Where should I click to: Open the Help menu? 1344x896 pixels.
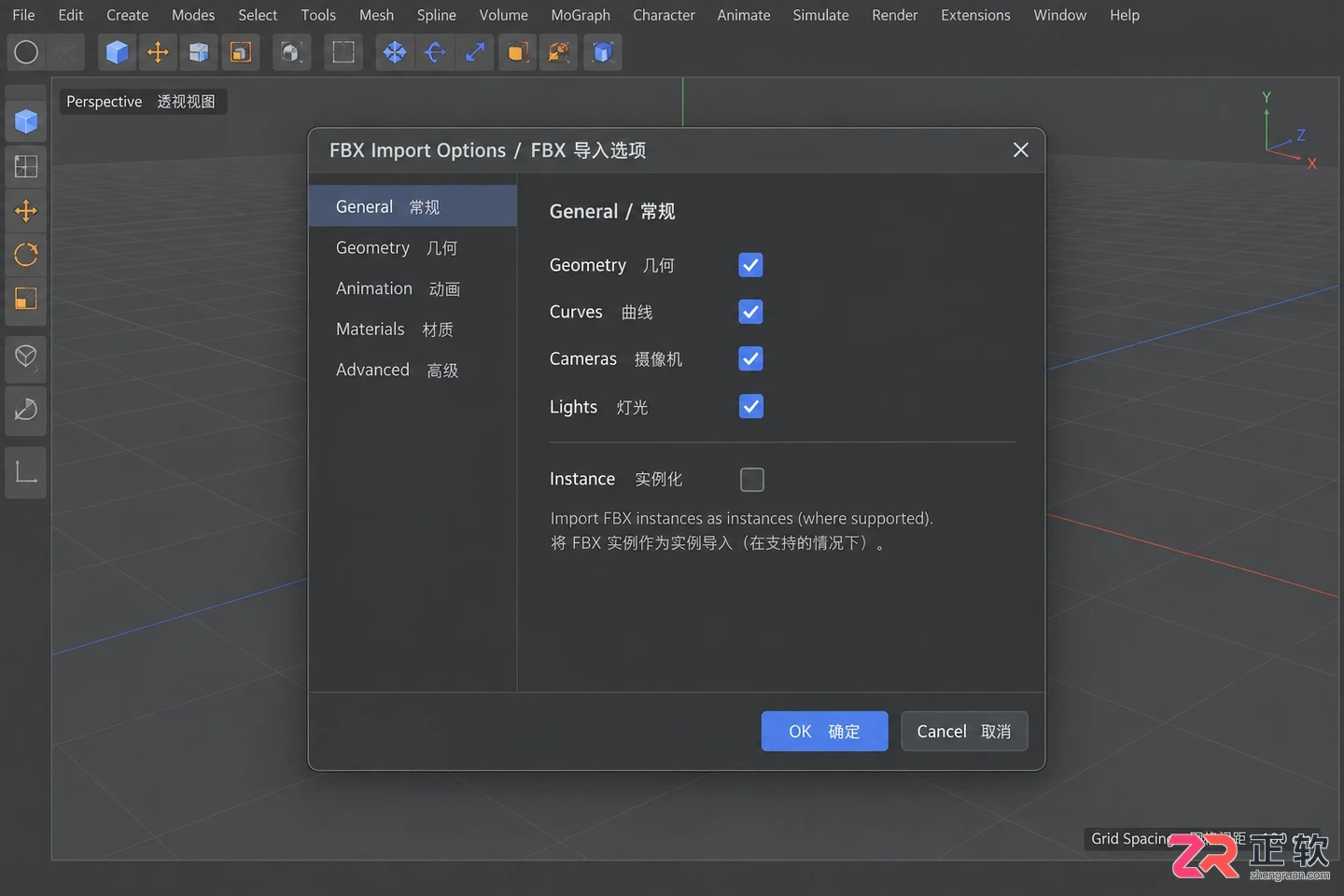tap(1125, 15)
